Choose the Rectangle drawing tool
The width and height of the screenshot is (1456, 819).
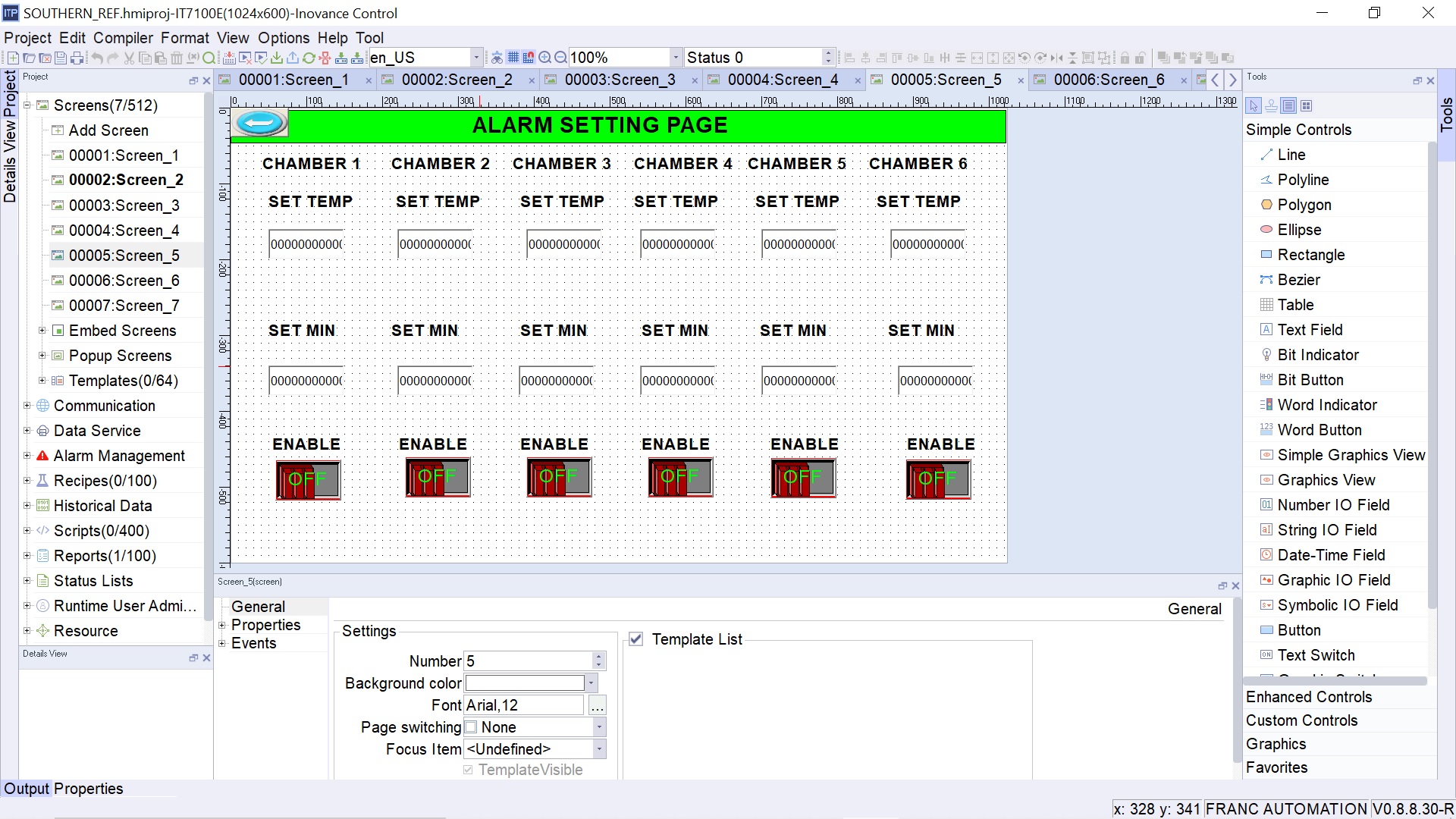(x=1310, y=255)
